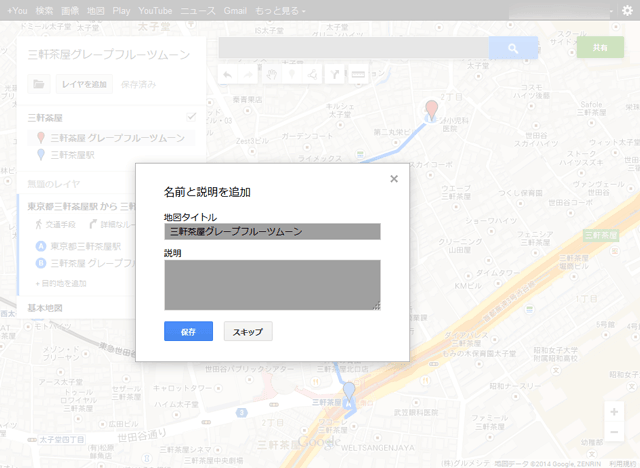Click the red map pin marker
The height and width of the screenshot is (468, 640).
(x=431, y=110)
